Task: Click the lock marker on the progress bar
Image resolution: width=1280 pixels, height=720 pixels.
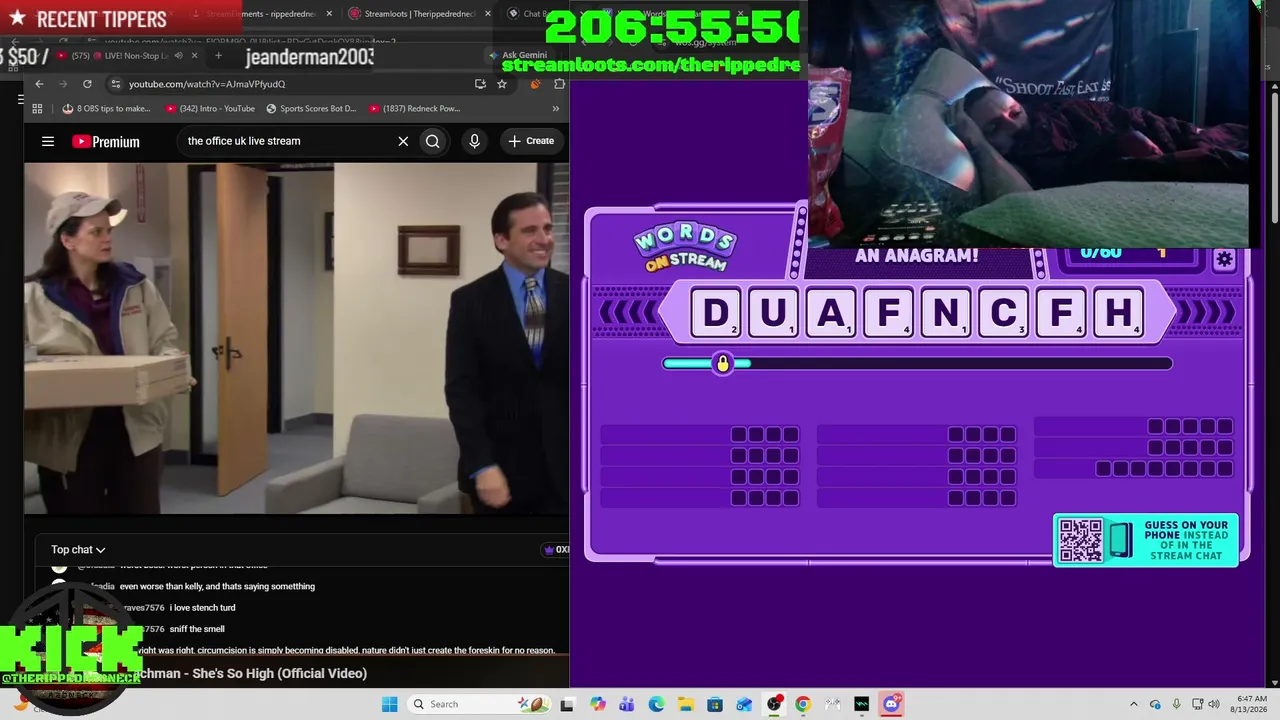Action: (723, 364)
